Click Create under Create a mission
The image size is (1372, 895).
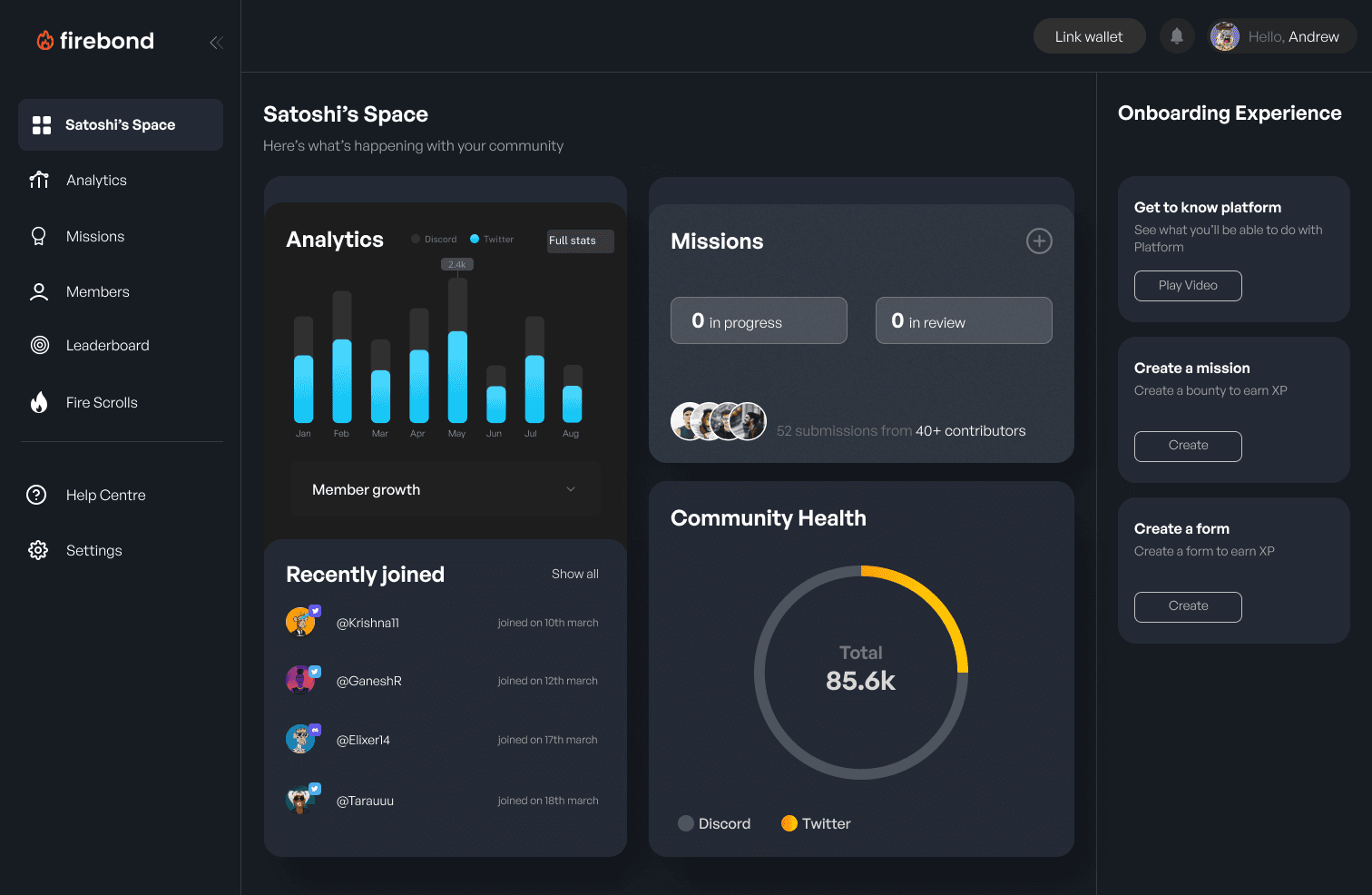click(1188, 446)
